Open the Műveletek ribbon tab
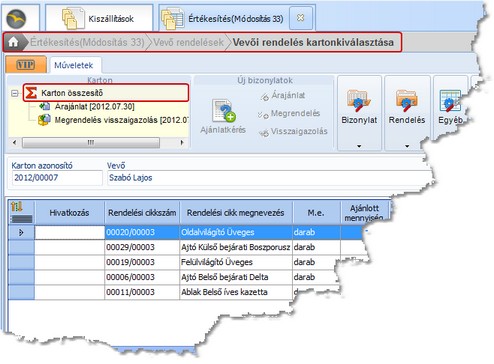This screenshot has height=364, width=494. 74,65
